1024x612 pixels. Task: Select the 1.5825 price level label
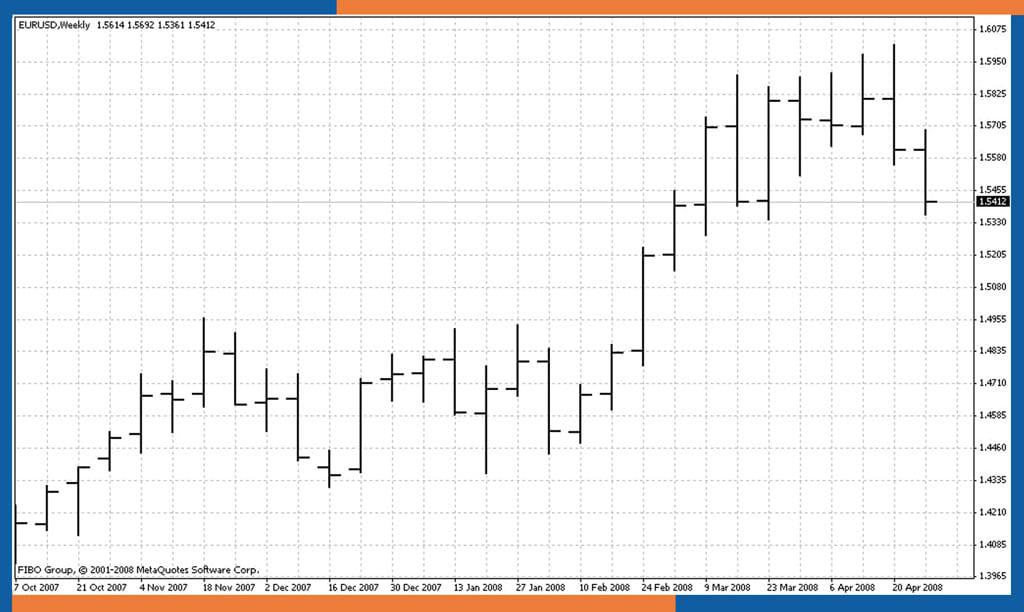(x=995, y=94)
